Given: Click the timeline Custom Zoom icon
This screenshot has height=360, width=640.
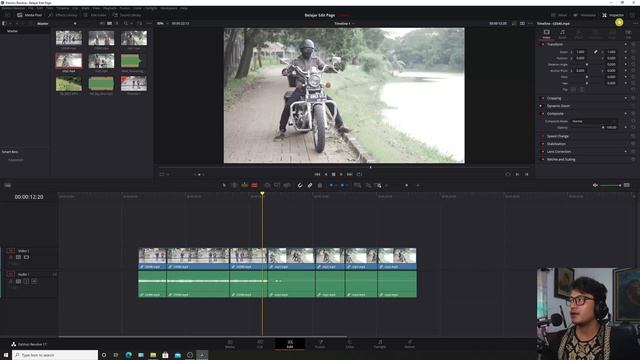Looking at the screenshot, I should pos(378,185).
